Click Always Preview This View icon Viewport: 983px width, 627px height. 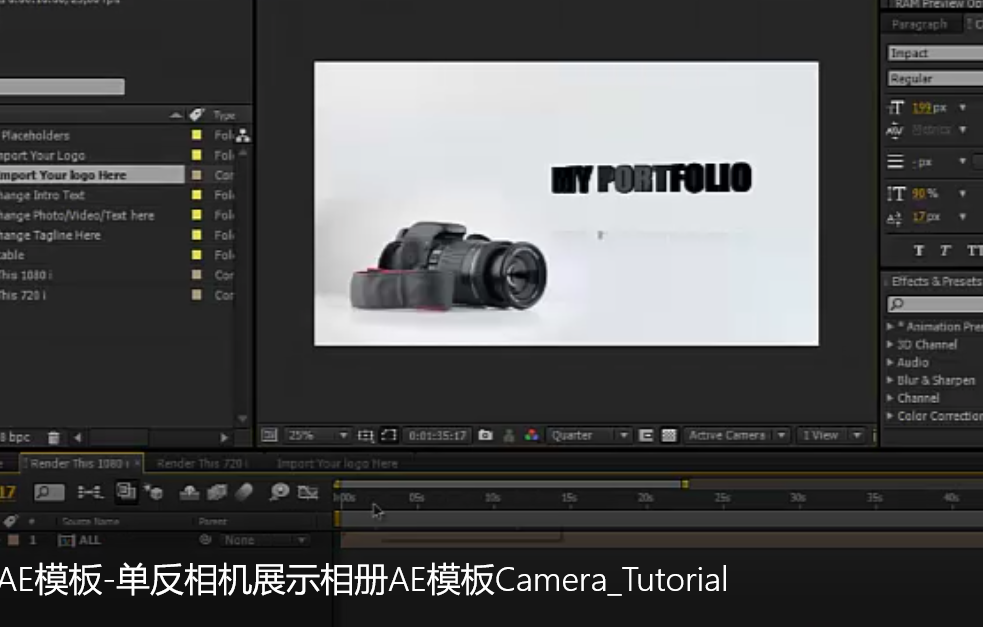pyautogui.click(x=269, y=435)
